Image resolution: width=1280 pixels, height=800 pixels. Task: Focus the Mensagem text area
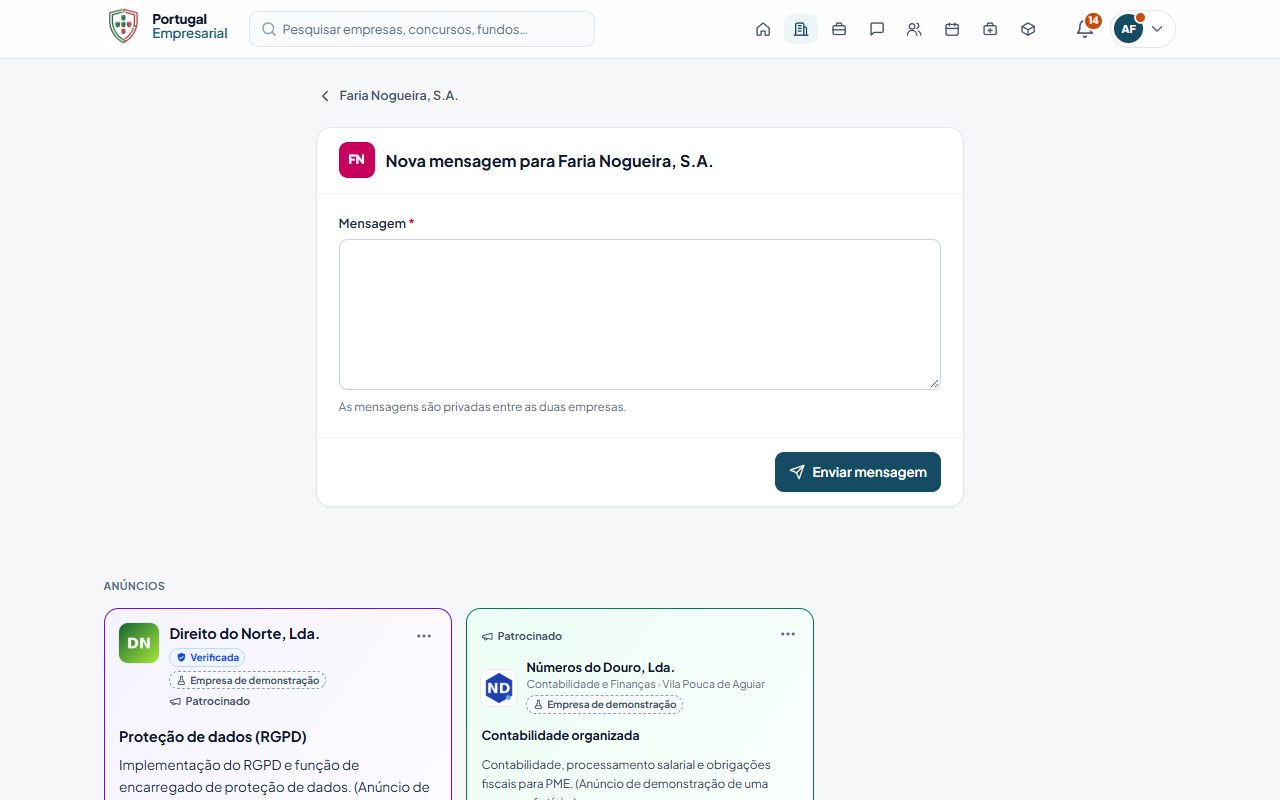coord(640,314)
